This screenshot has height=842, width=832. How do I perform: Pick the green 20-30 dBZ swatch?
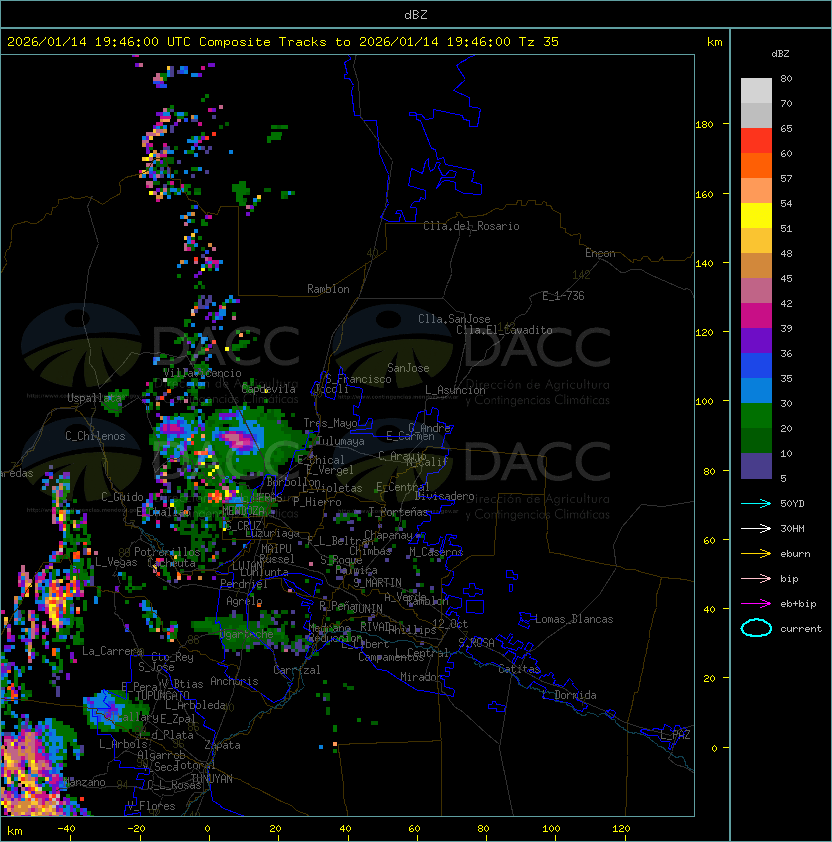pos(756,416)
